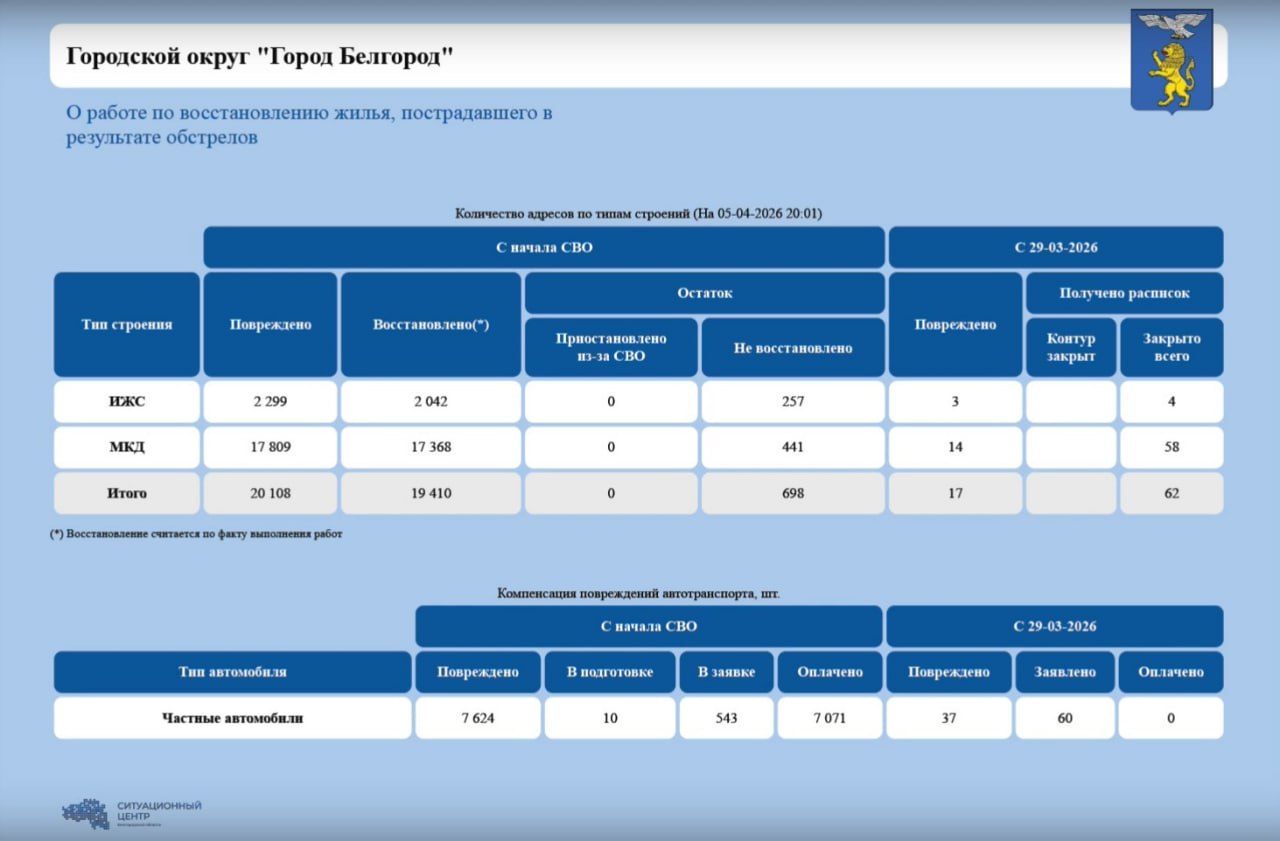Click the total damaged value 20 108
1280x841 pixels.
[270, 493]
